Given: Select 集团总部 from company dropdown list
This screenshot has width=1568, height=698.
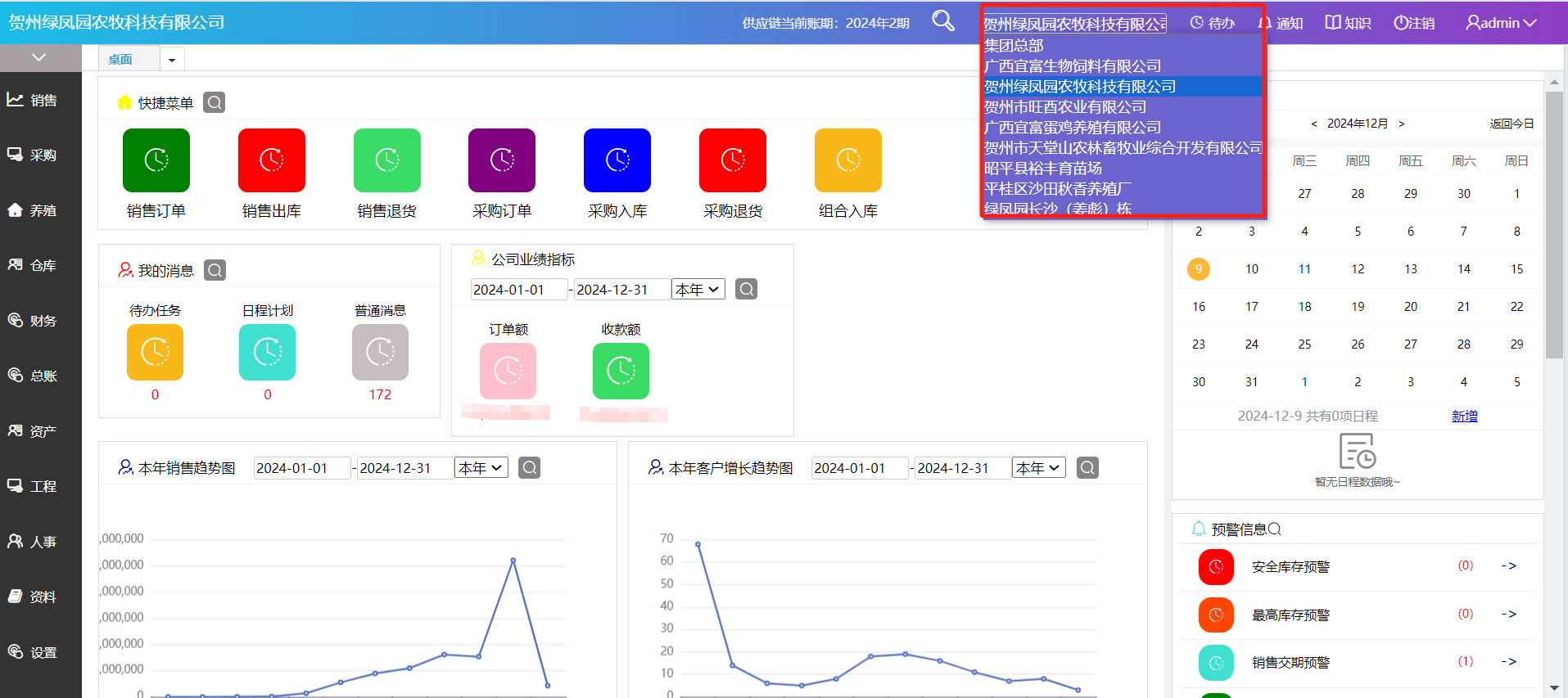Looking at the screenshot, I should 1014,46.
